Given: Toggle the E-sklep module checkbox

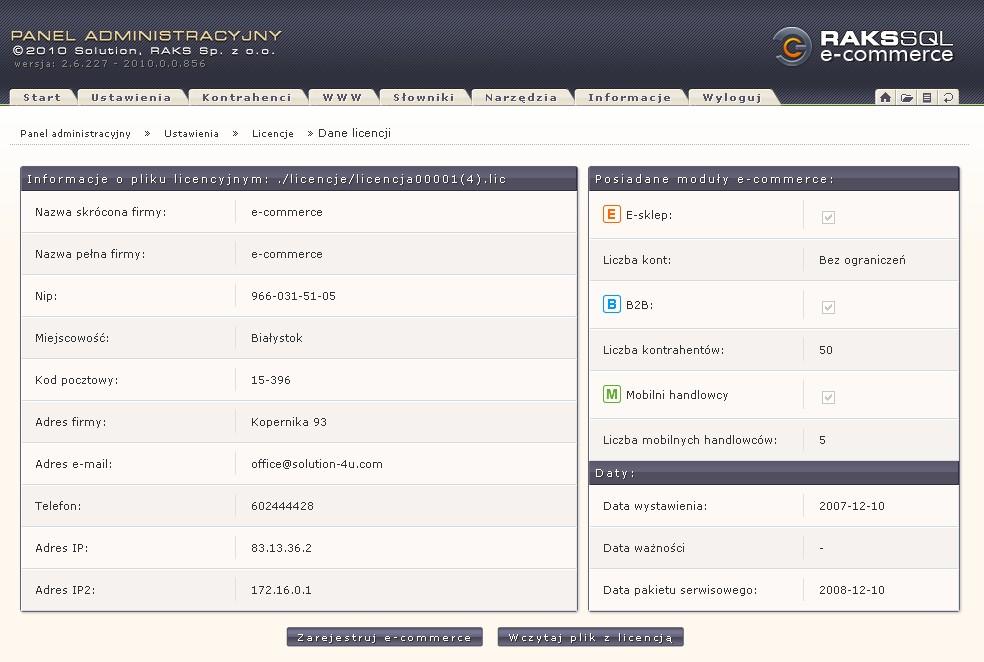Looking at the screenshot, I should (x=828, y=217).
